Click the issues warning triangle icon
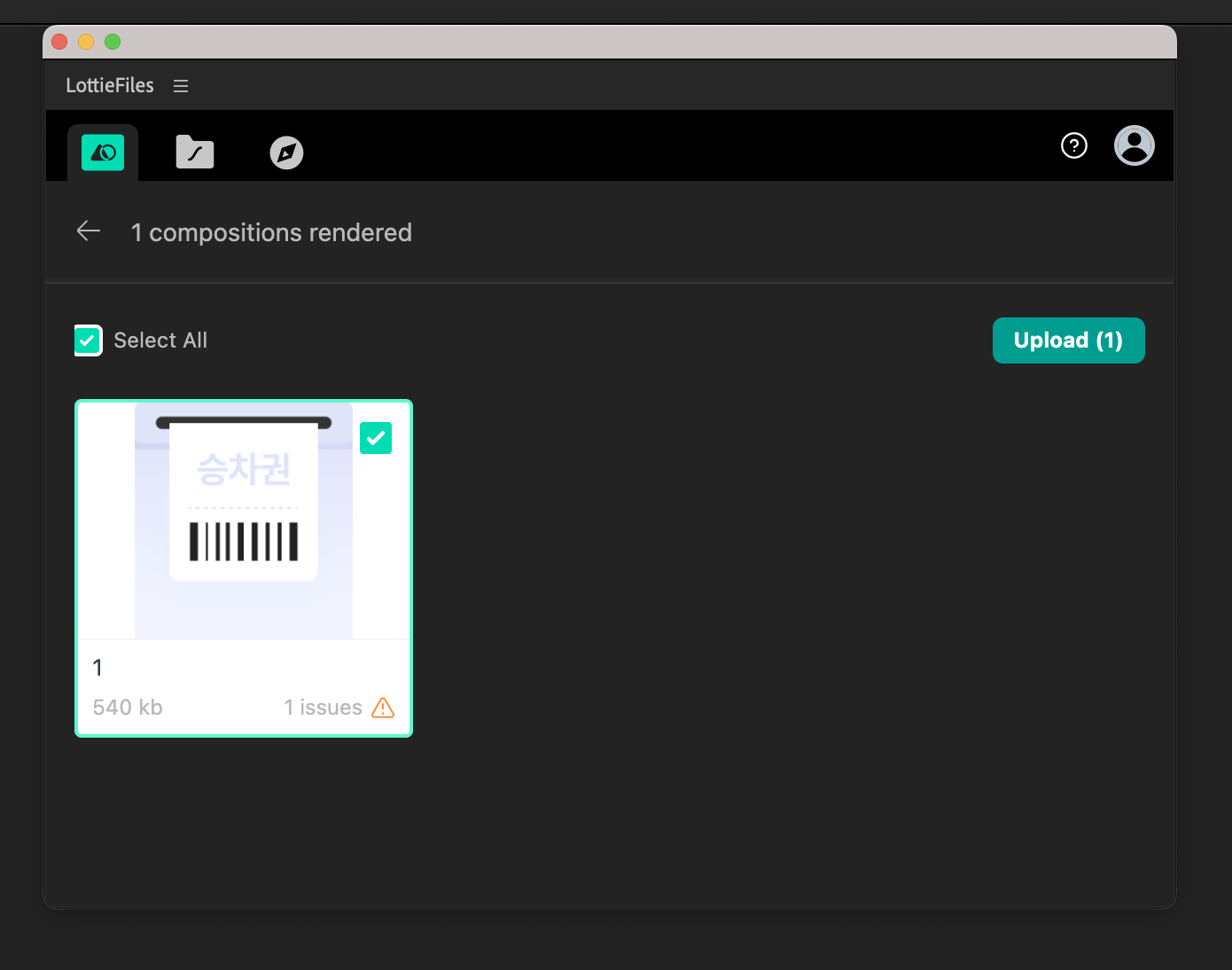 [383, 708]
